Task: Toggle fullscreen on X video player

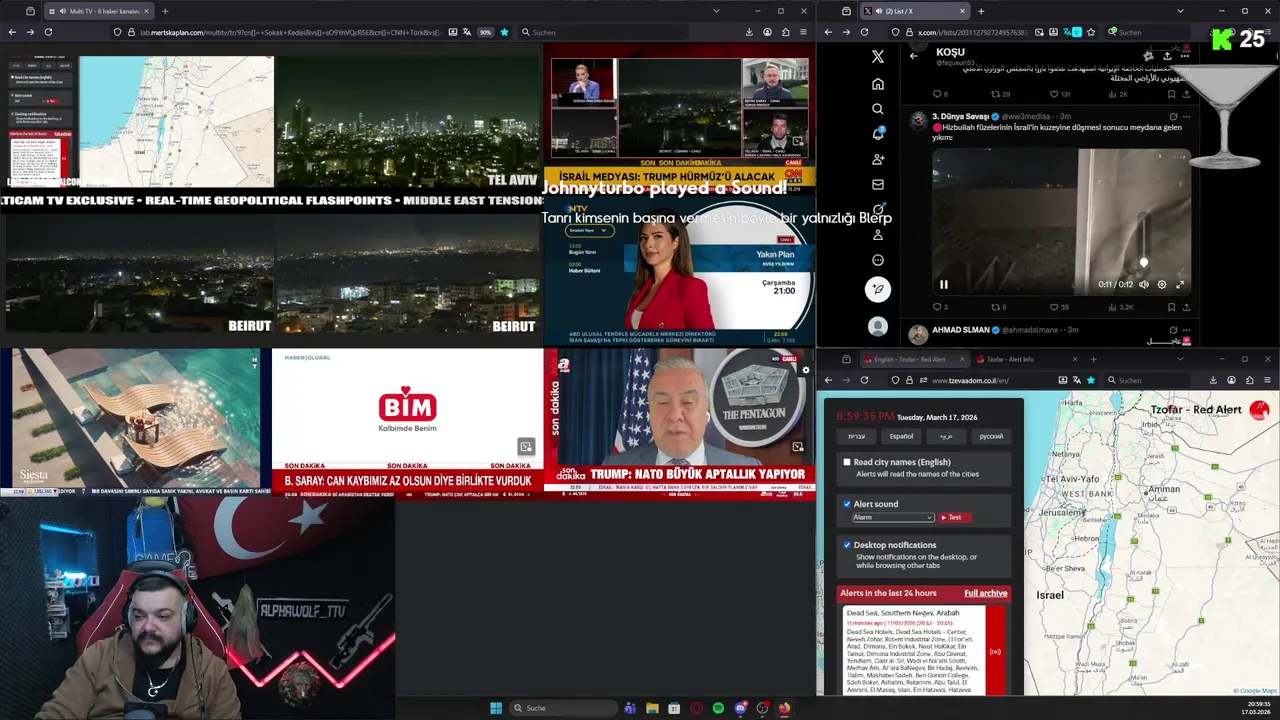Action: point(1179,284)
